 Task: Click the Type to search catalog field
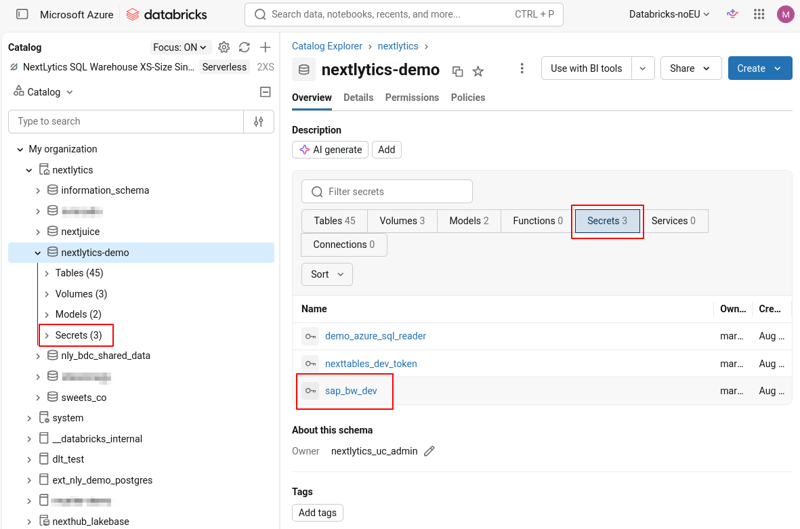coord(126,121)
